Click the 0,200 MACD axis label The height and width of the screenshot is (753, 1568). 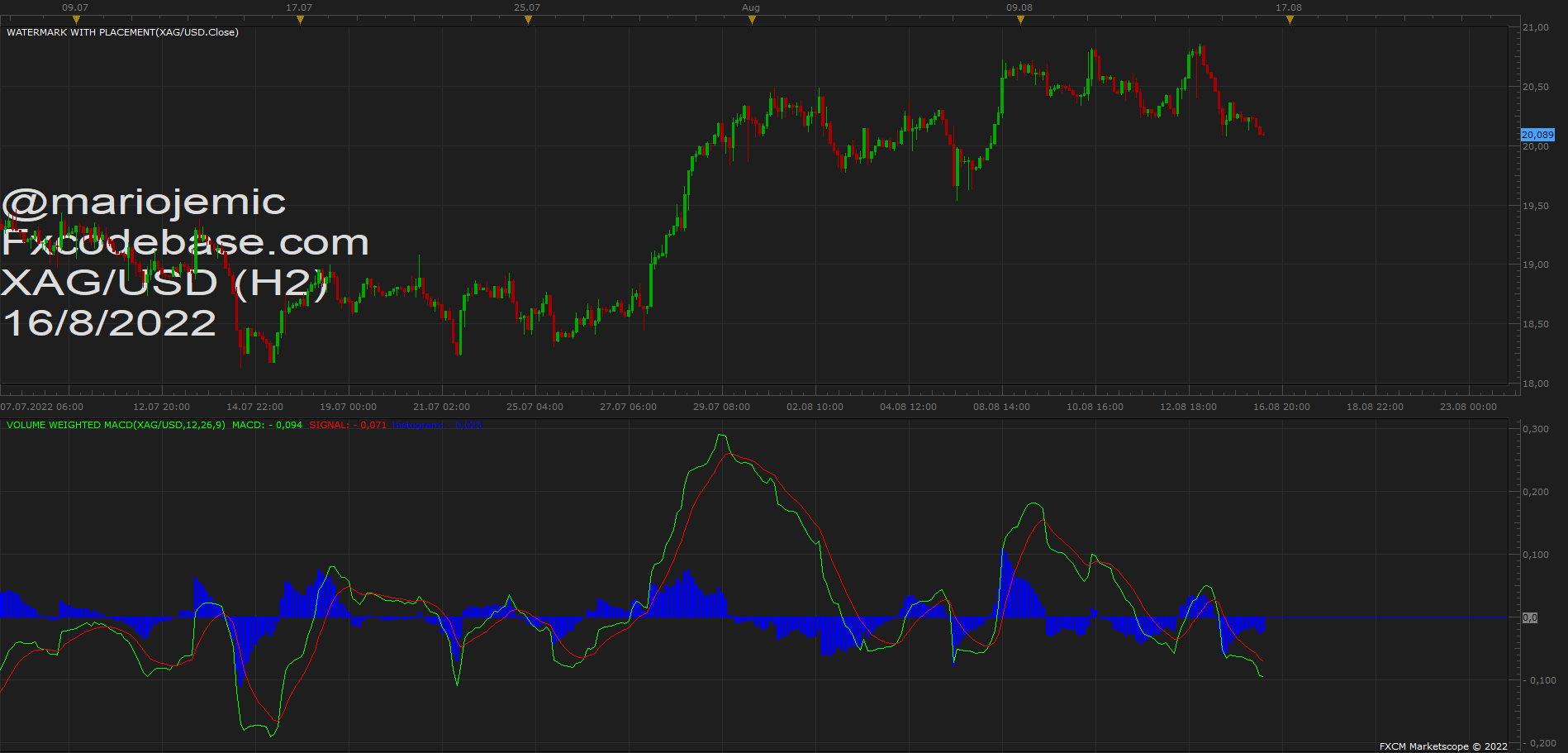coord(1536,492)
